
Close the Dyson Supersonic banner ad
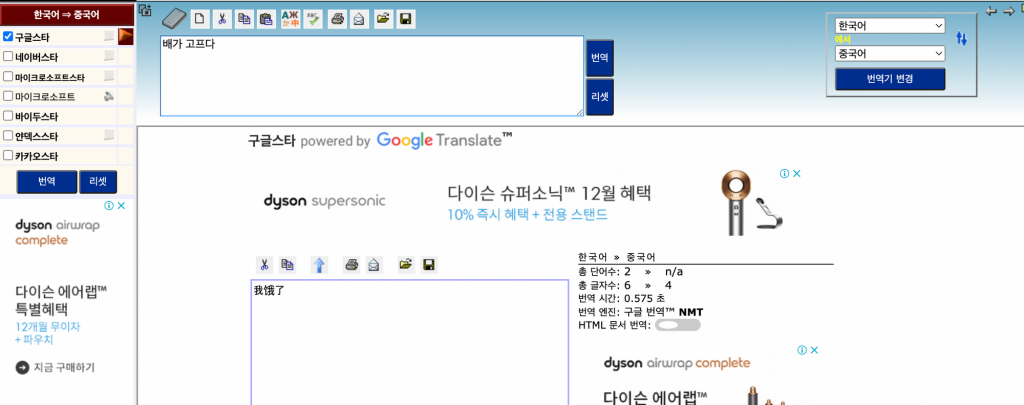pos(796,174)
